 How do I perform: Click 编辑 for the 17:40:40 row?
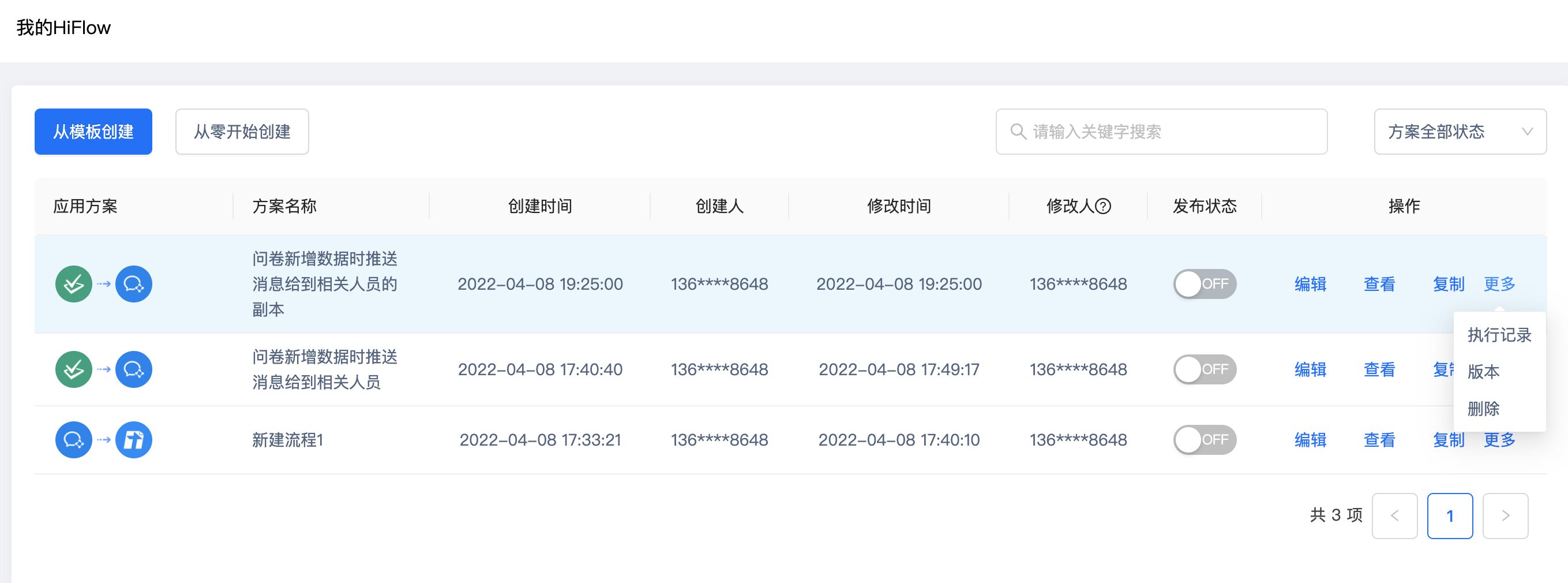pos(1311,369)
